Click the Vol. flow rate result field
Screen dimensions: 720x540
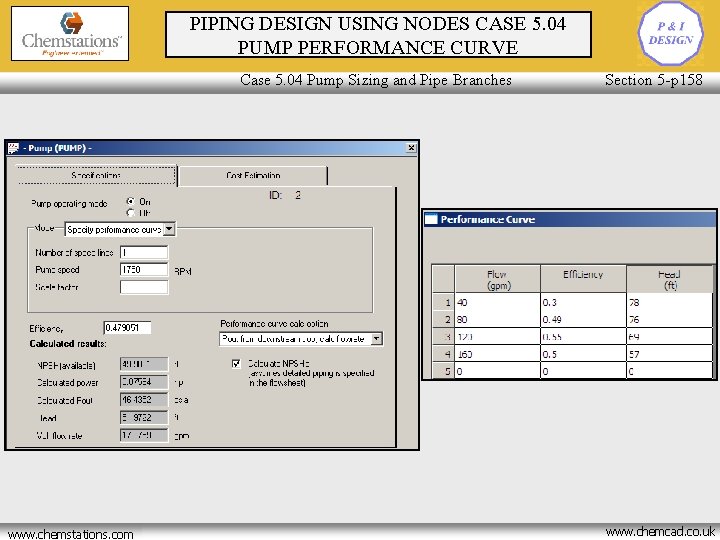[144, 435]
